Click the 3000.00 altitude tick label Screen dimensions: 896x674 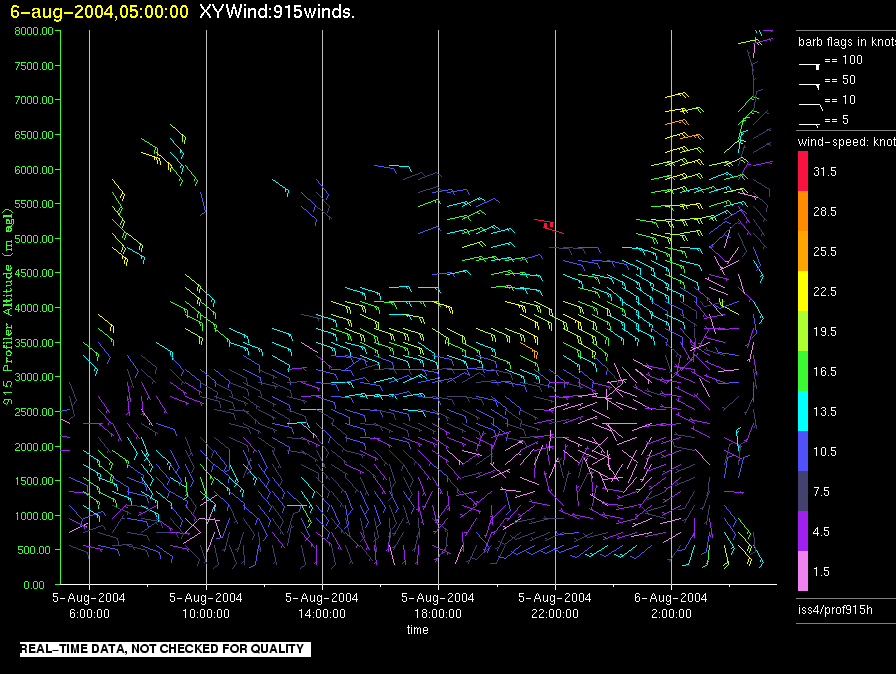click(x=34, y=377)
